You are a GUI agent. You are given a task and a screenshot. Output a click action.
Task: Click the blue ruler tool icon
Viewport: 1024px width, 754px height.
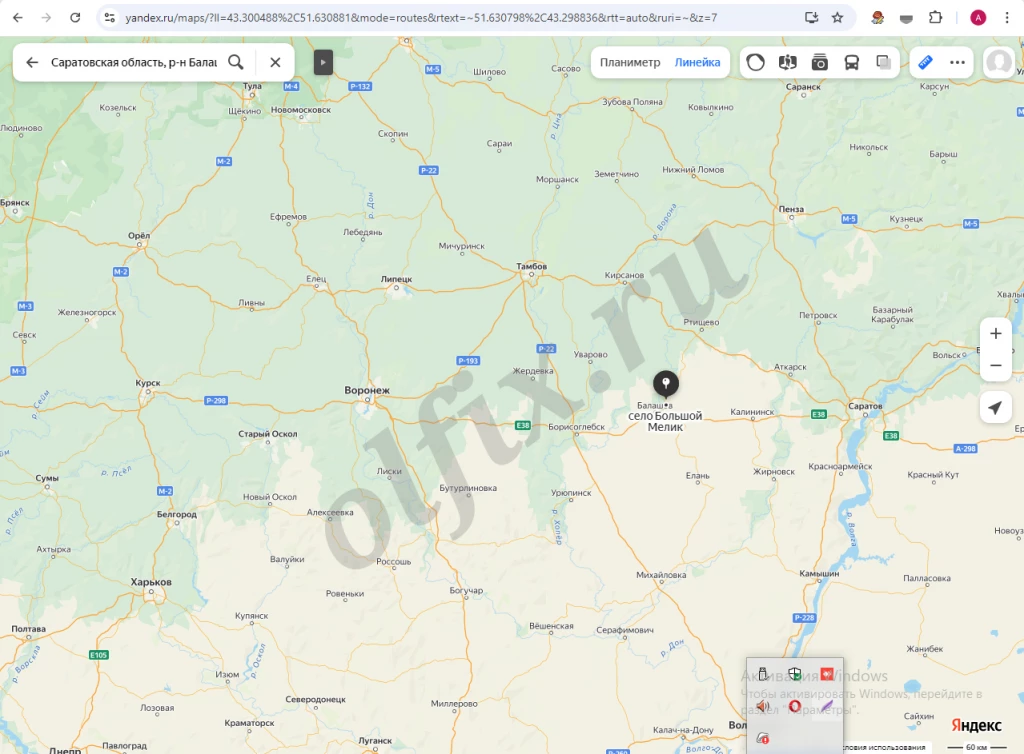click(x=925, y=62)
